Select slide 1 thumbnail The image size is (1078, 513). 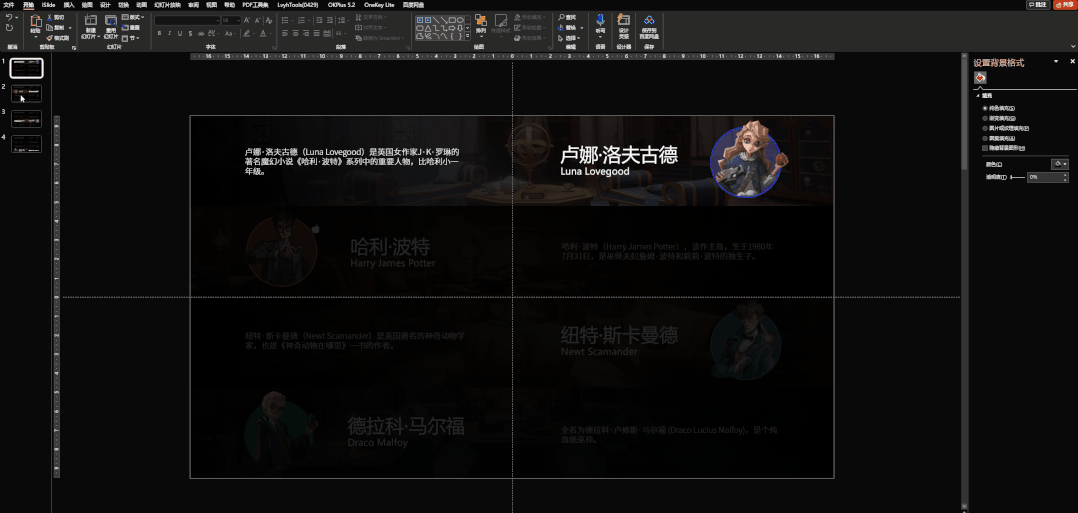pos(26,68)
